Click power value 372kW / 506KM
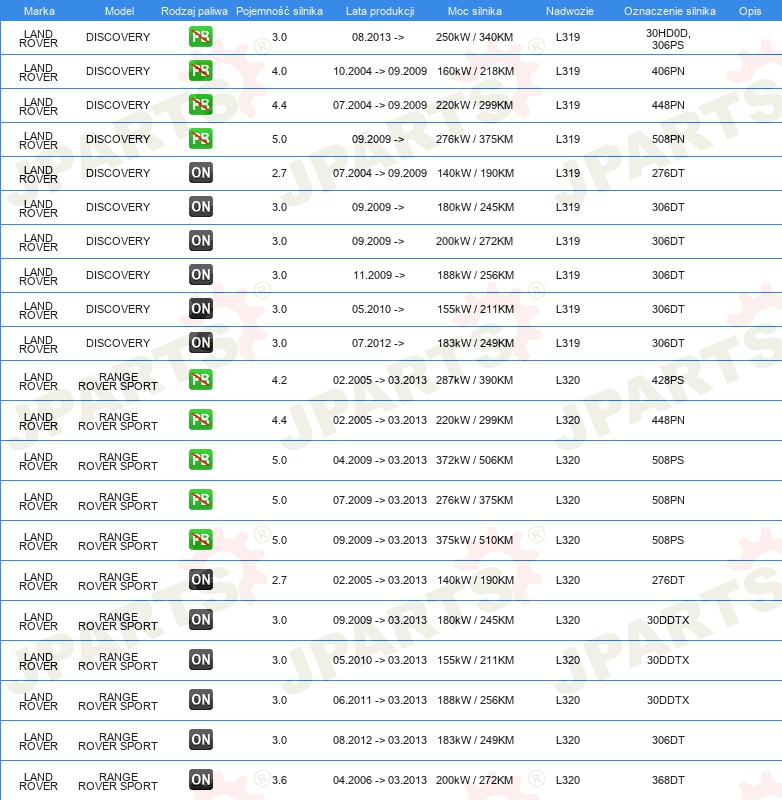This screenshot has height=800, width=782. coord(474,460)
